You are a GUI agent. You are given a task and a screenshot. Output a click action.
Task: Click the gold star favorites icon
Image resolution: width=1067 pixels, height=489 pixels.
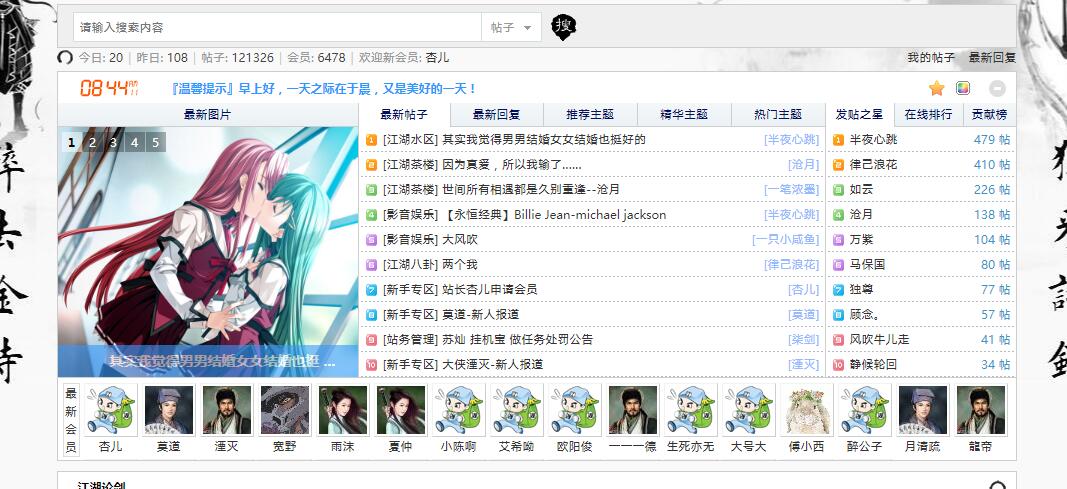[937, 88]
